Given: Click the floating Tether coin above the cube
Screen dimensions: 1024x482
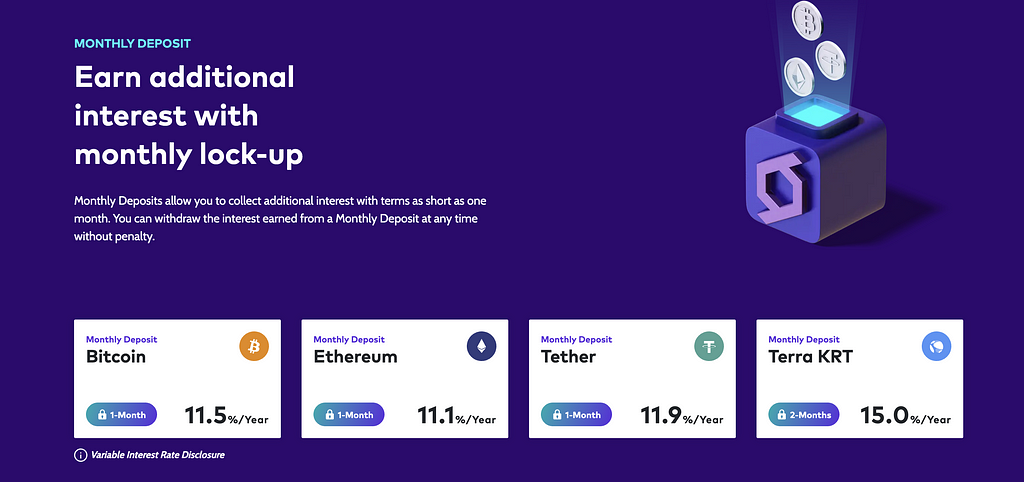Looking at the screenshot, I should (829, 61).
